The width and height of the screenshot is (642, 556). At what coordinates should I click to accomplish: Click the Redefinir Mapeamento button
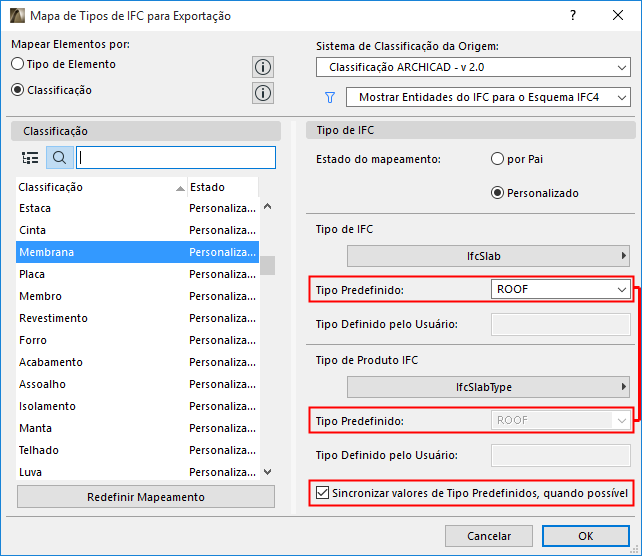click(146, 497)
